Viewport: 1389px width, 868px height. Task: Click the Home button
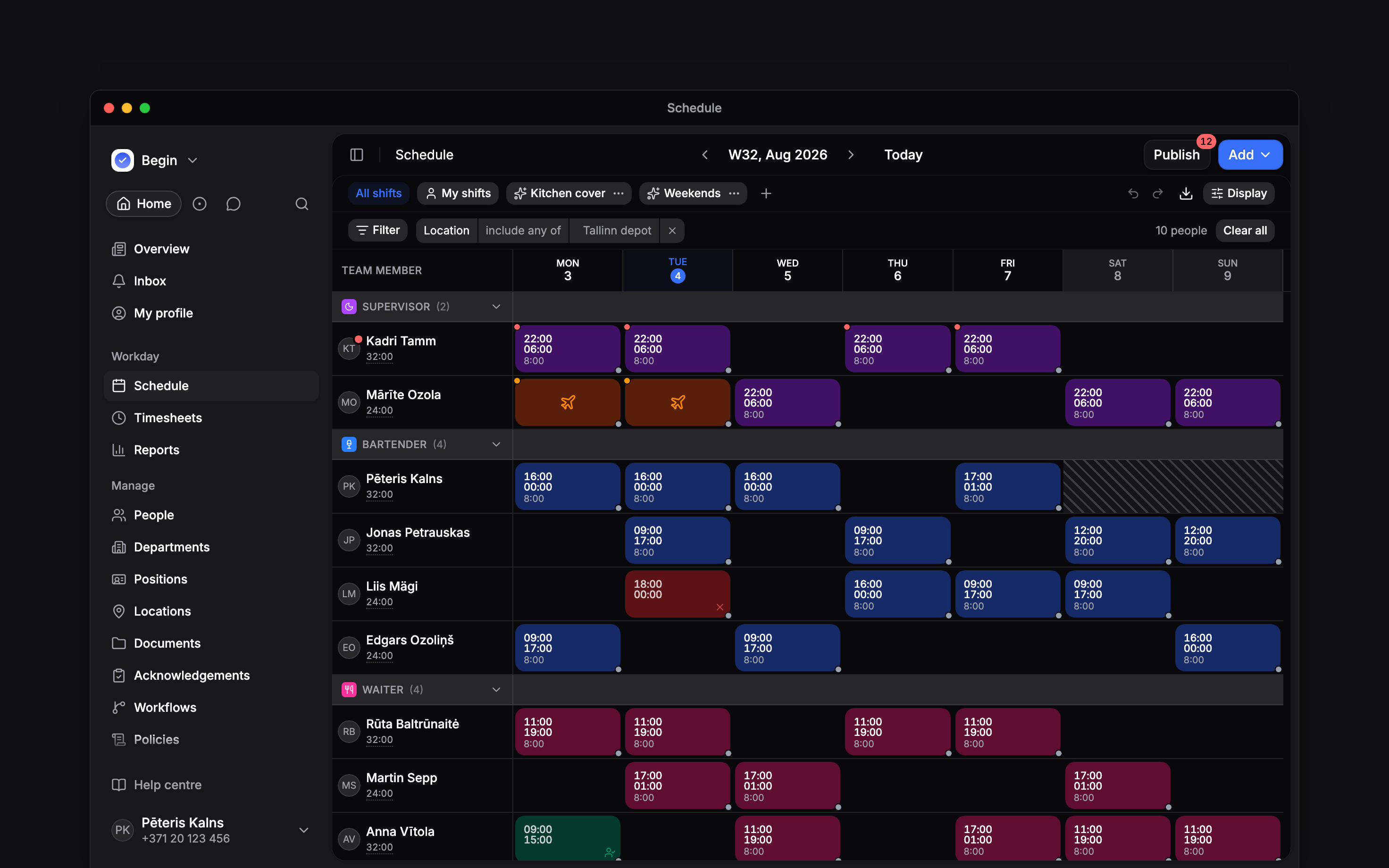(143, 204)
